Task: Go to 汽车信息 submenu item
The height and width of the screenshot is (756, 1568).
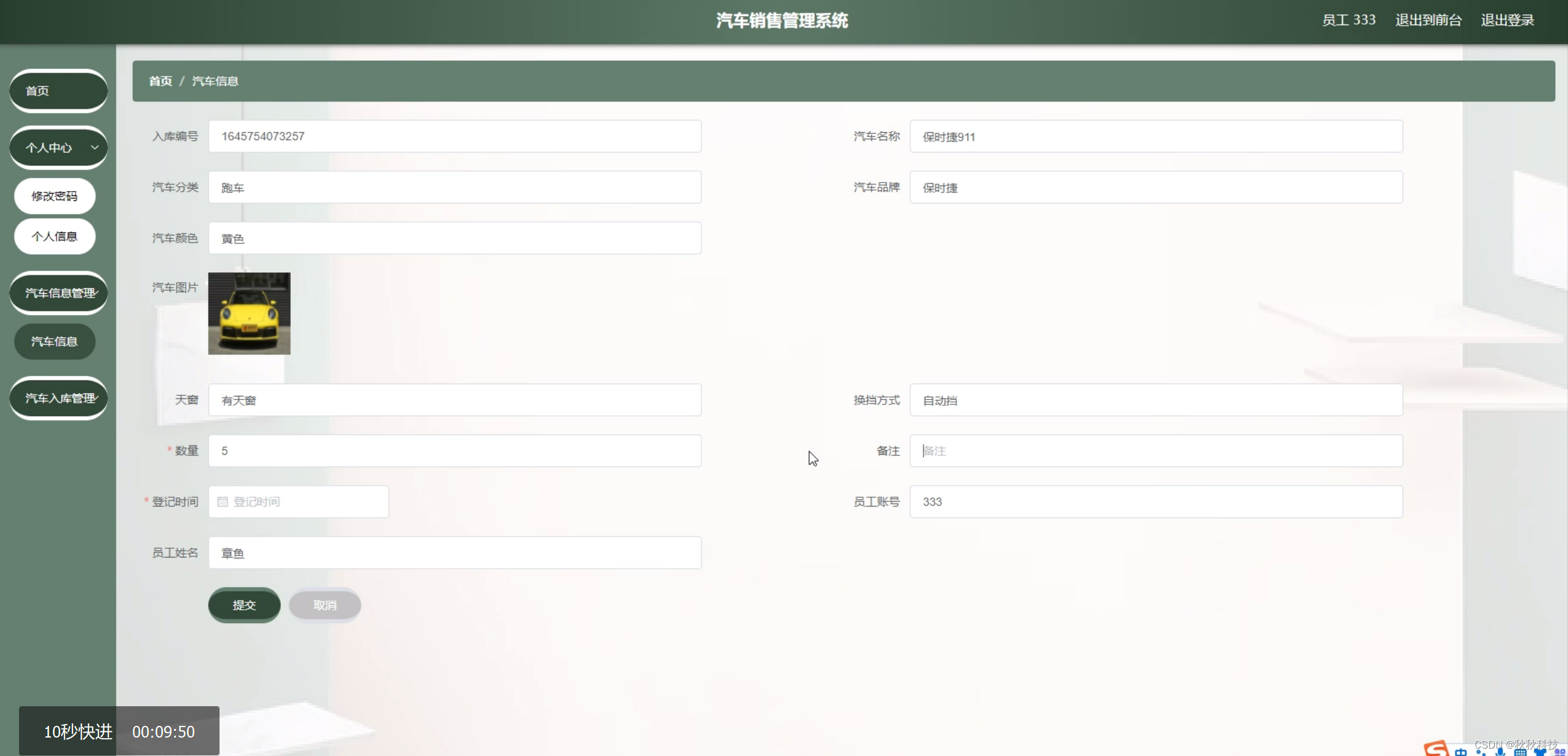Action: (55, 342)
